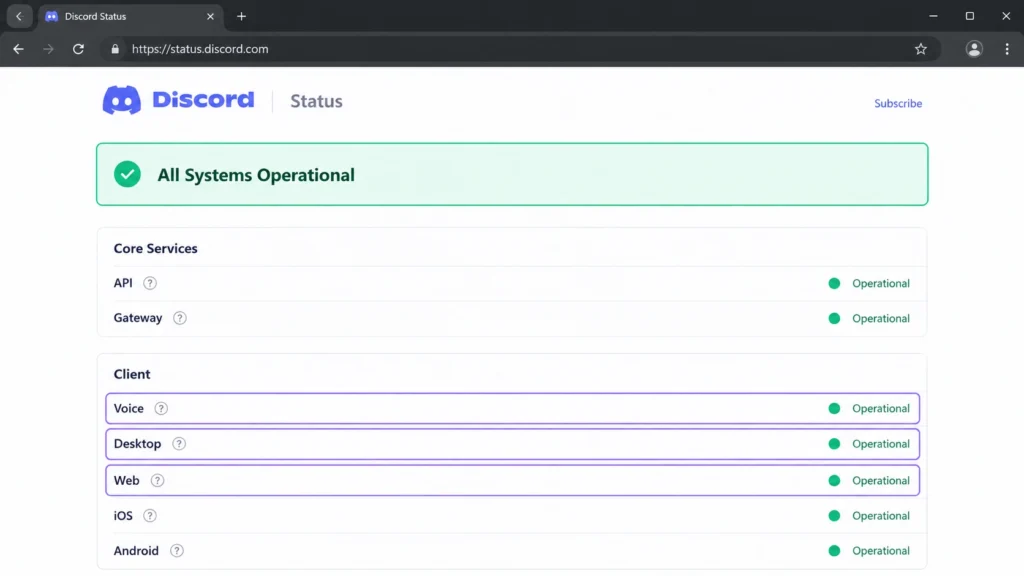Open the browser profile avatar icon
This screenshot has width=1024, height=576.
[x=974, y=49]
